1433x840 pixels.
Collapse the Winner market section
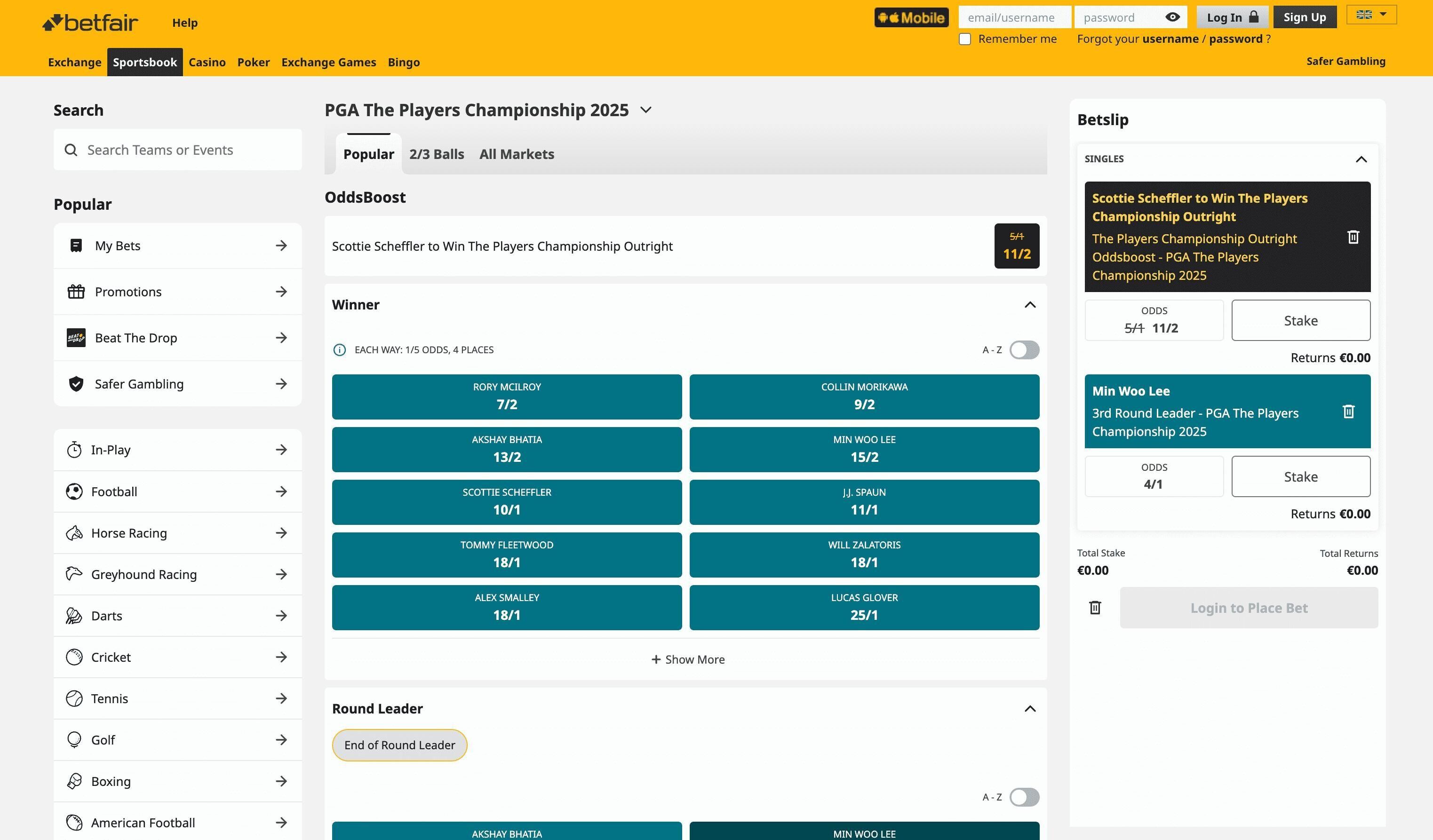pyautogui.click(x=1030, y=305)
